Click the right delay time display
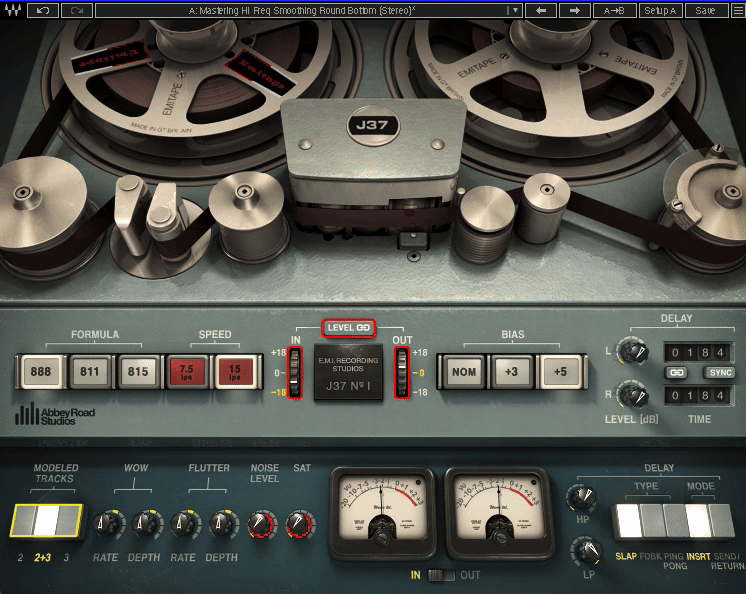Image resolution: width=746 pixels, height=594 pixels. point(697,395)
